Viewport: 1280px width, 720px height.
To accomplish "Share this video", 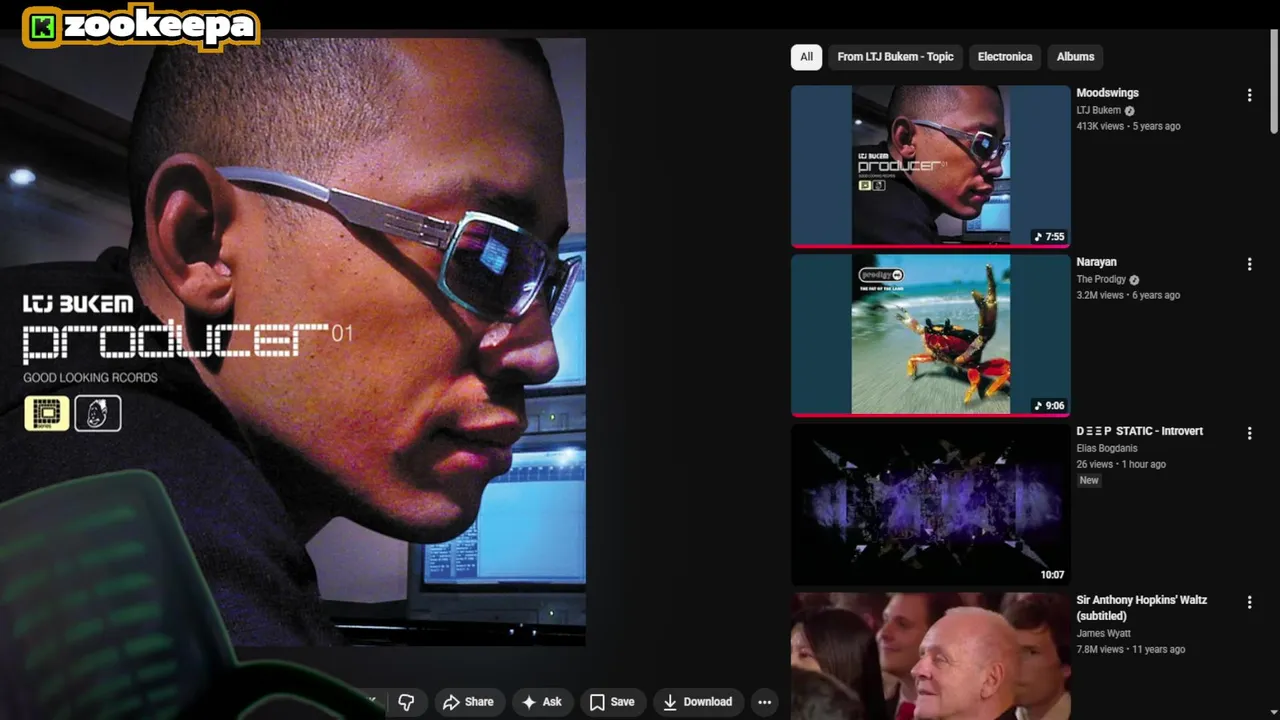I will tap(469, 702).
